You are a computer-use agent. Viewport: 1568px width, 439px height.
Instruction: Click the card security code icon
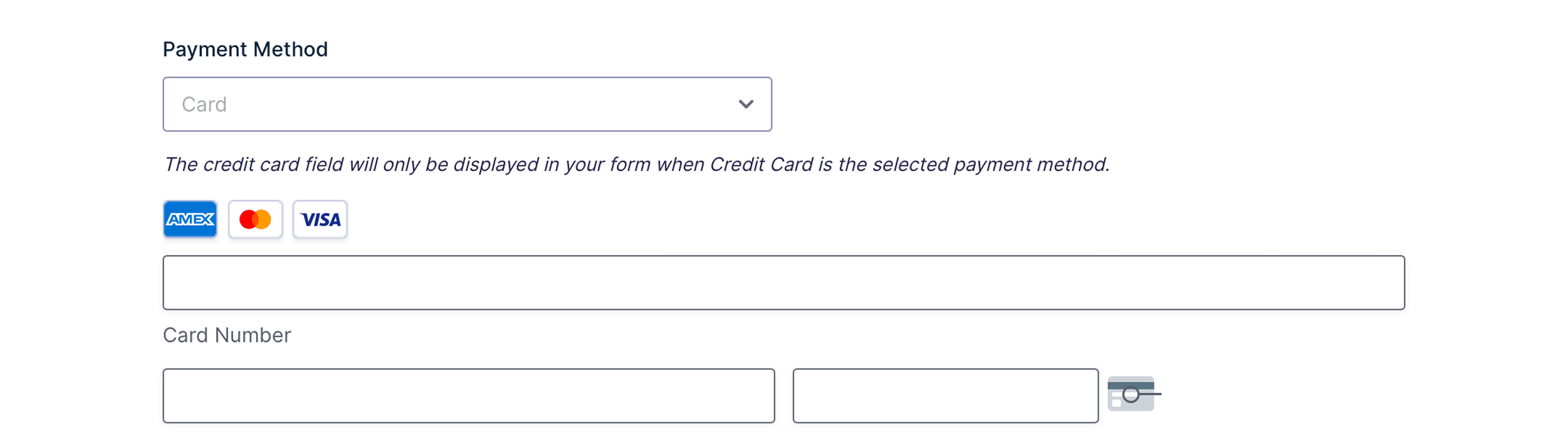1132,394
